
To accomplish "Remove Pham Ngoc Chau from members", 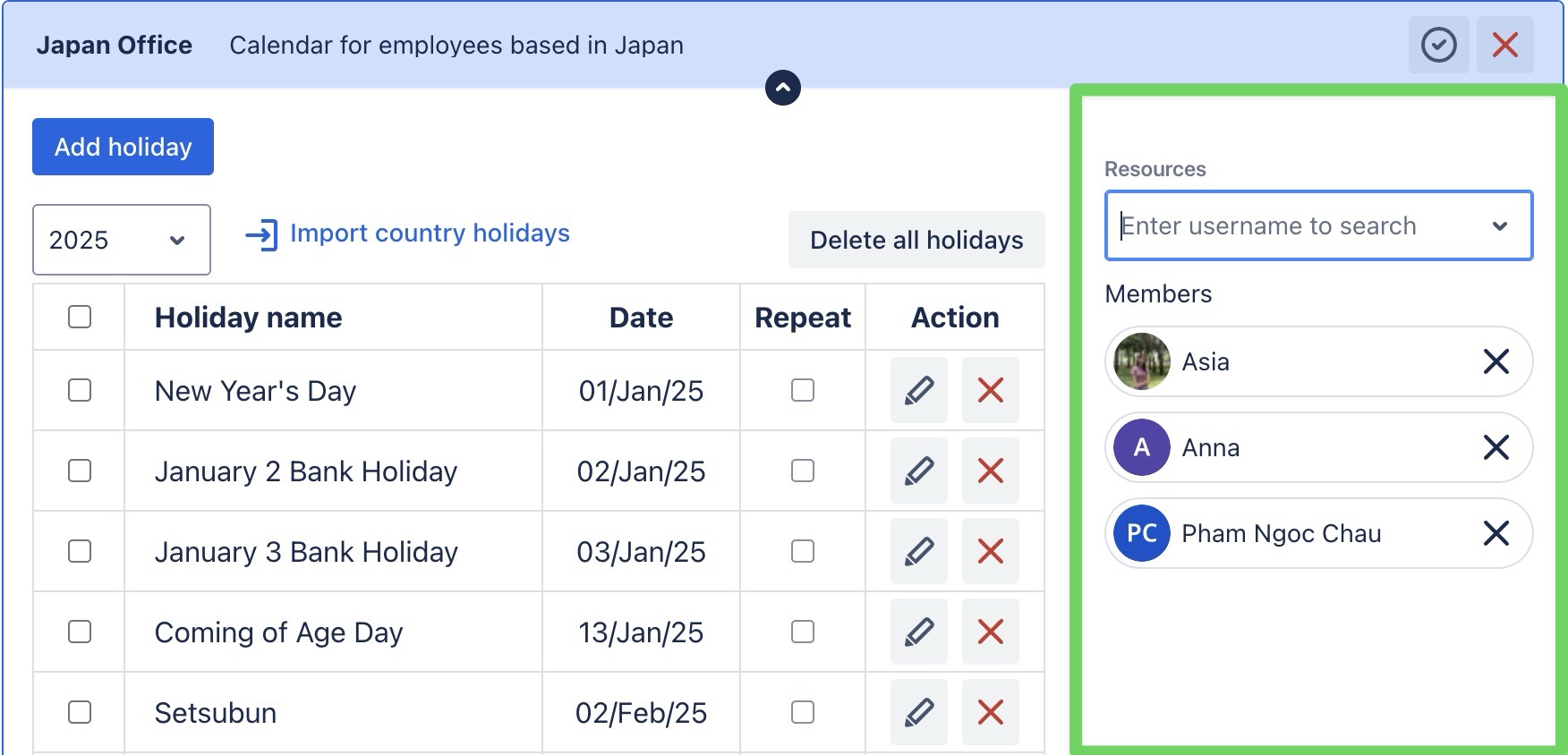I will point(1496,533).
